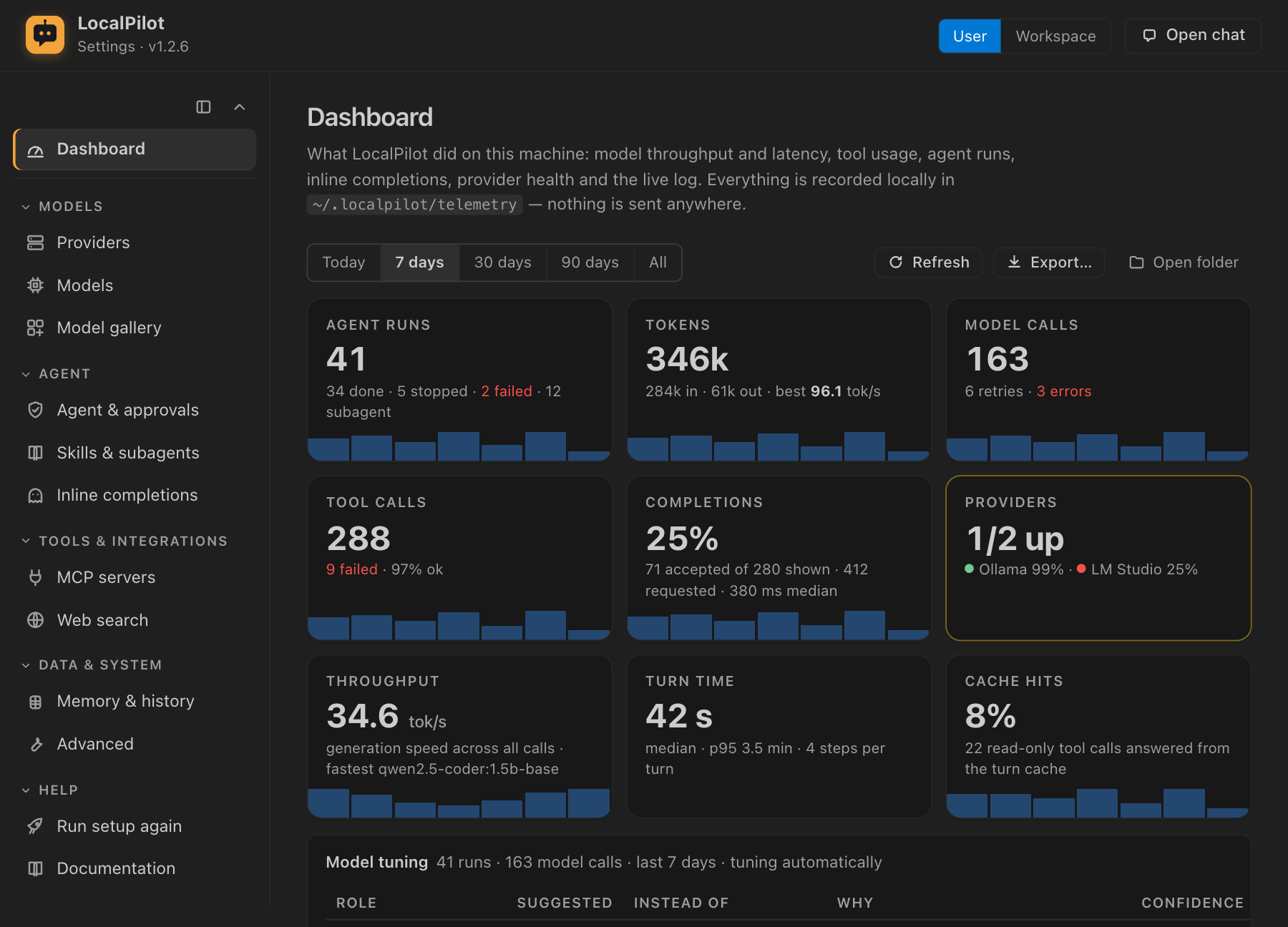Collapse the TOOLS & INTEGRATIONS section

click(x=125, y=541)
